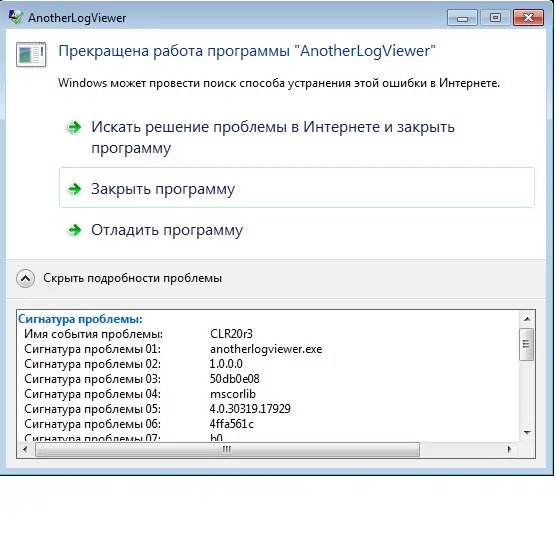This screenshot has width=556, height=537.
Task: Click the value 'mscorlib'
Action: click(x=233, y=394)
